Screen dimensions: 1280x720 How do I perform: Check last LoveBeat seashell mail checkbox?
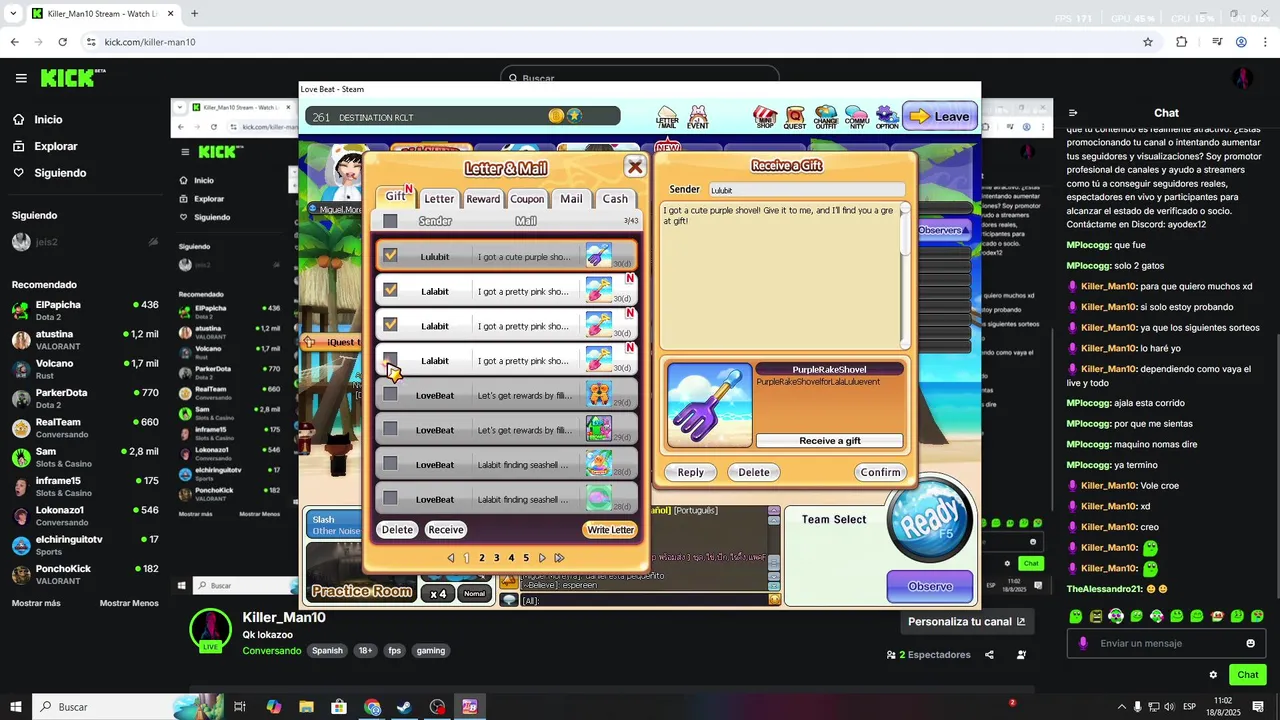[390, 498]
